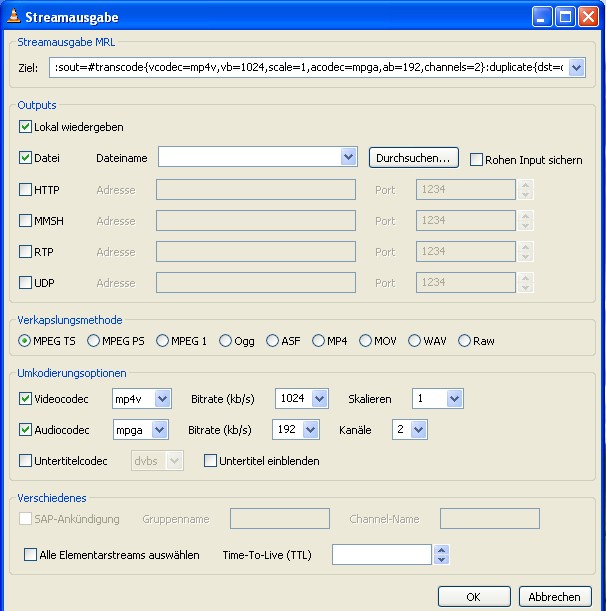606x611 pixels.
Task: Open the Ziel MRL dropdown arrow
Action: [x=576, y=68]
